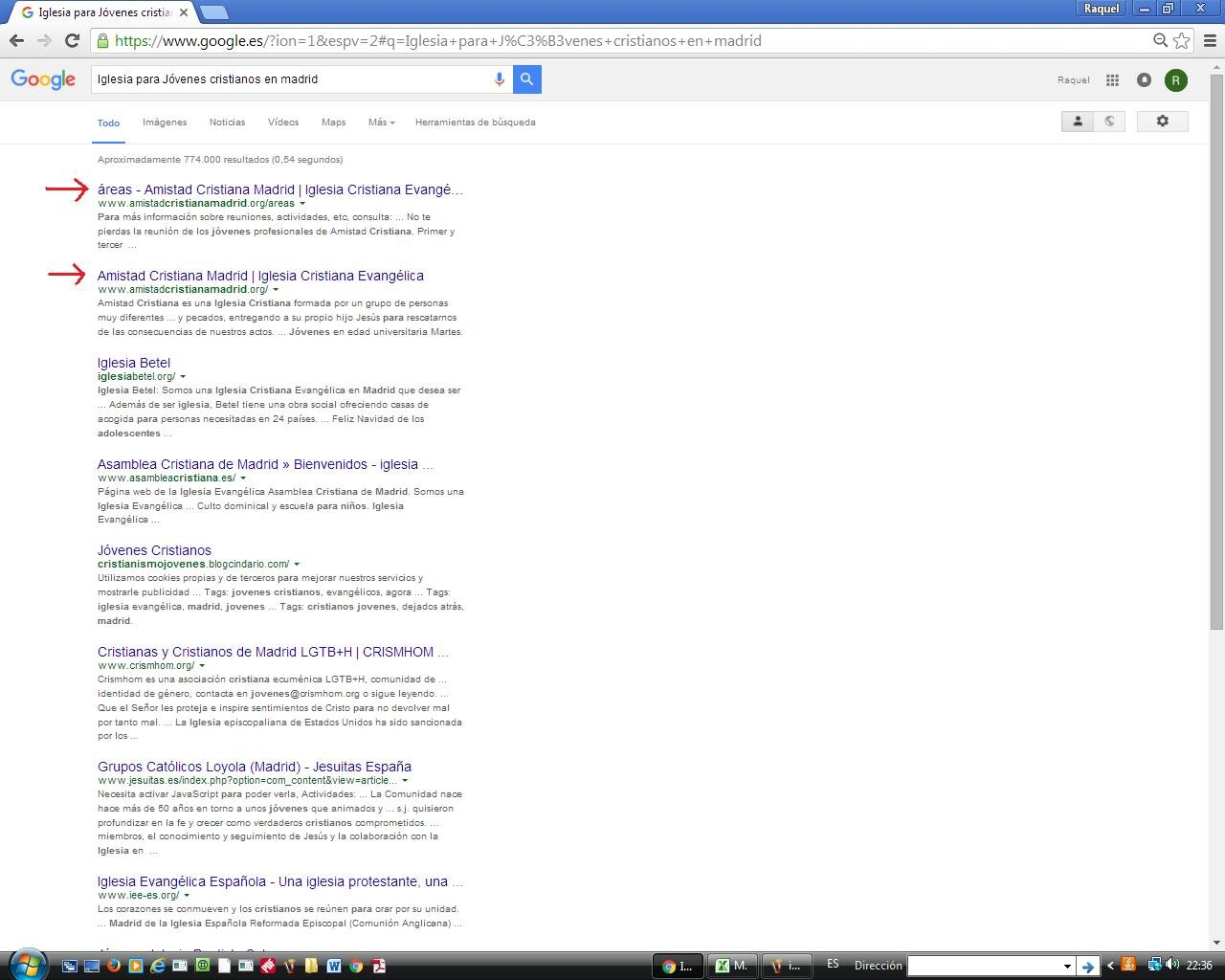The width and height of the screenshot is (1225, 980).
Task: Launch Microsoft Word from quick launch
Action: click(334, 966)
